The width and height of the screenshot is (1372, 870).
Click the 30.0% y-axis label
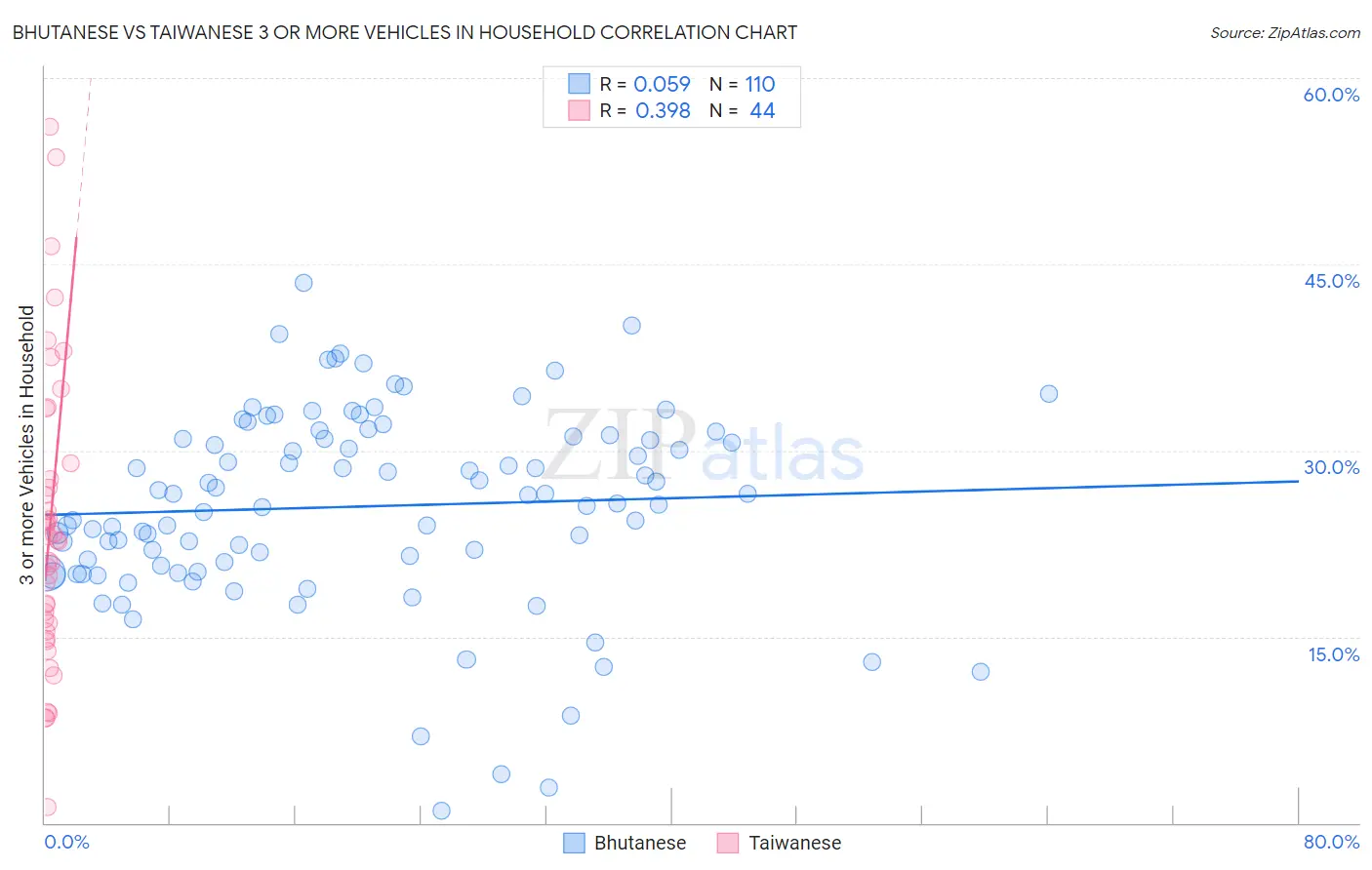(1331, 467)
